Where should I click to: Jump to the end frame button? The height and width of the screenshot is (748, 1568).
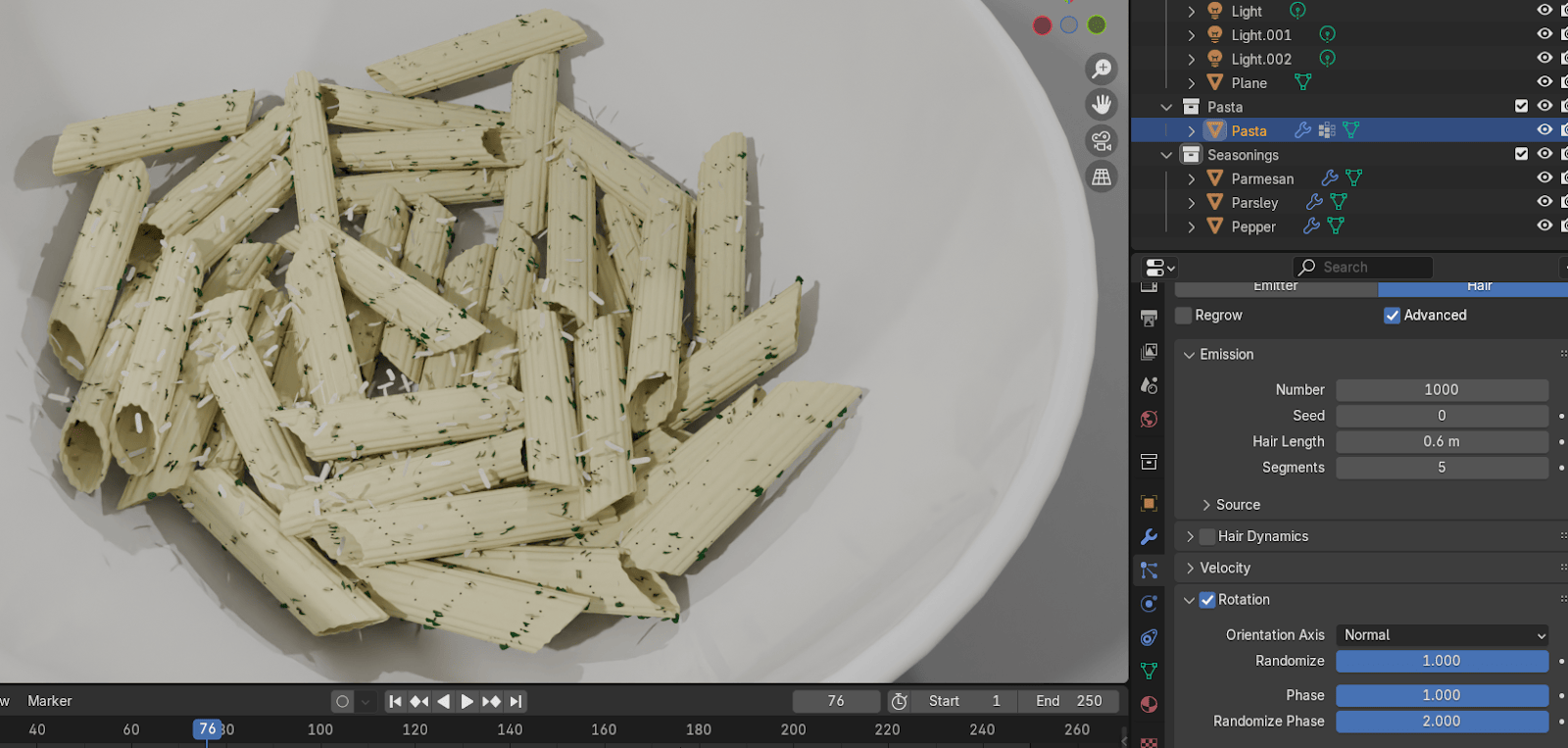(x=516, y=701)
